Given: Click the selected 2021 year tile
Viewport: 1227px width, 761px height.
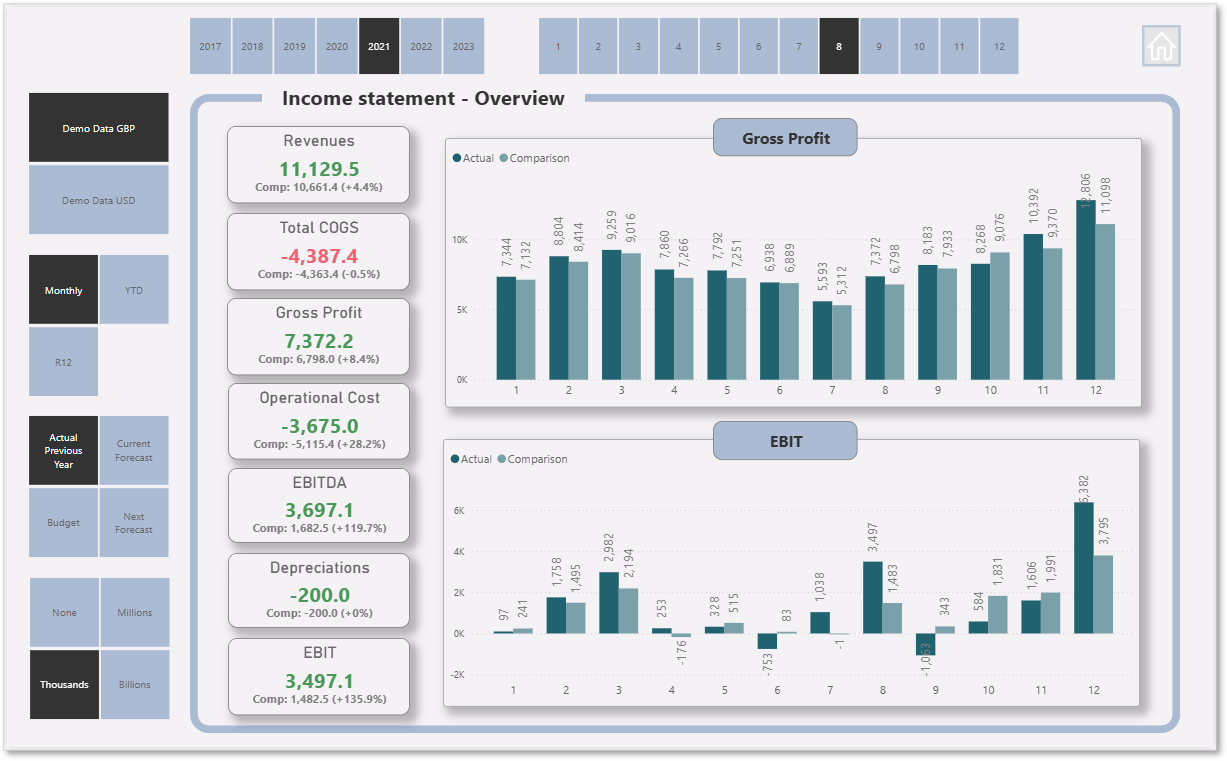Looking at the screenshot, I should pos(379,46).
